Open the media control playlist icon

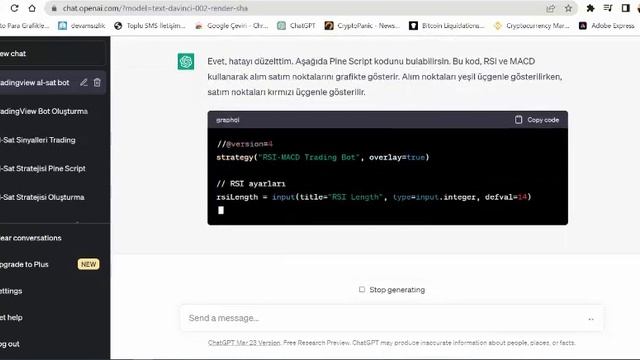[608, 8]
